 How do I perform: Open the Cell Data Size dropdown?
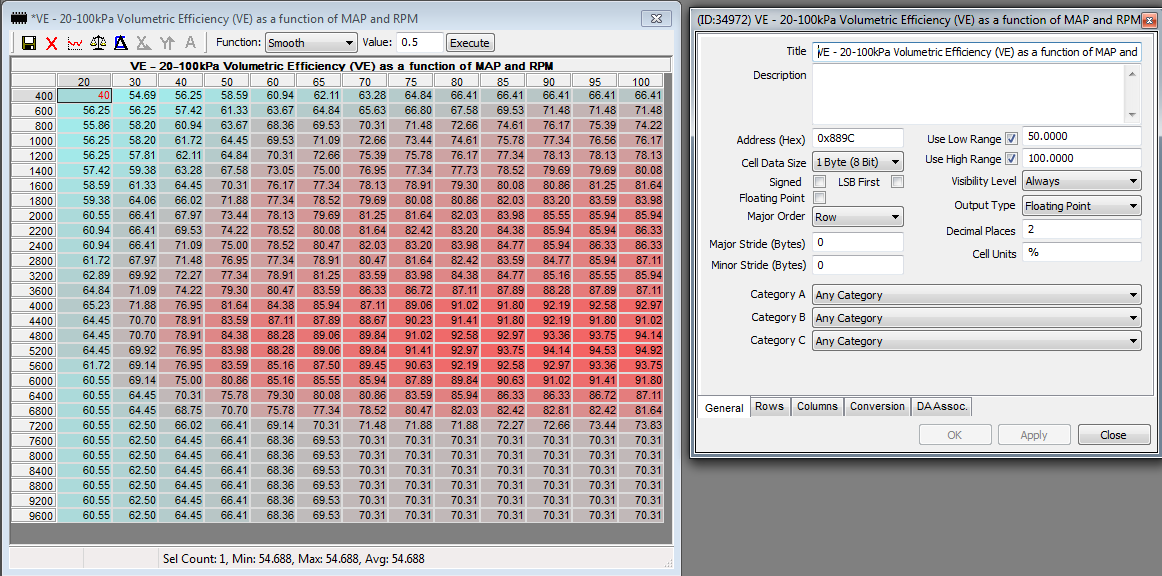[857, 162]
